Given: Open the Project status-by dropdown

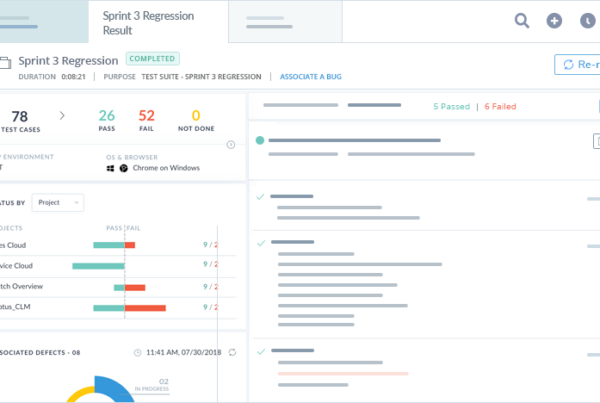Looking at the screenshot, I should coord(58,202).
